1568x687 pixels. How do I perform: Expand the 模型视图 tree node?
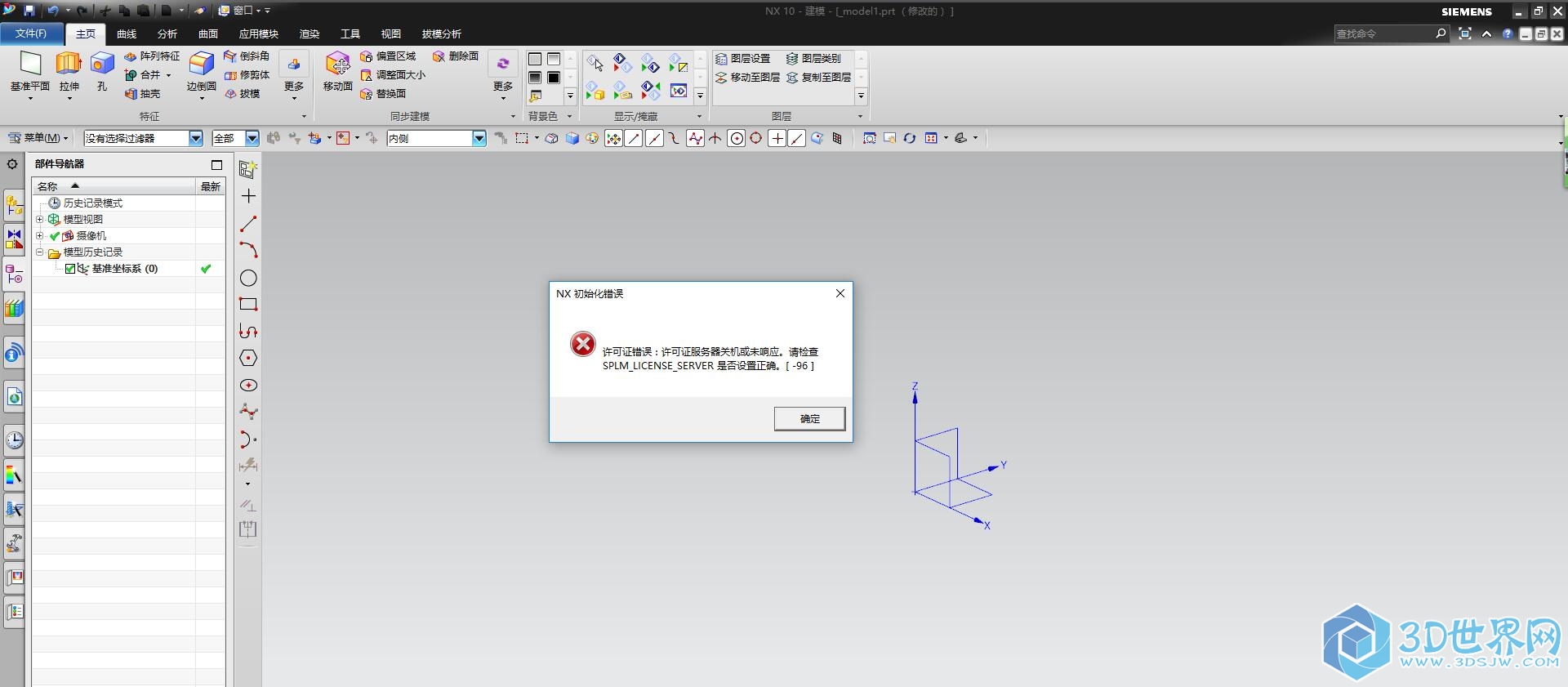(39, 219)
